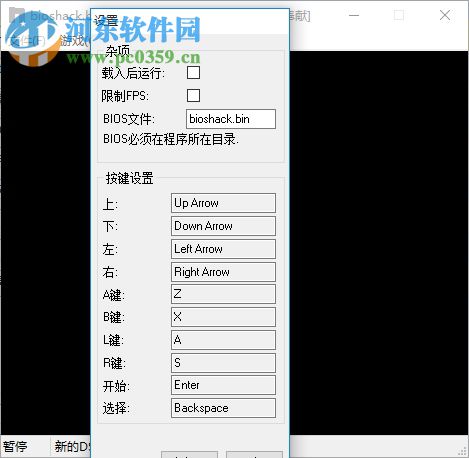Select the 下 key field showing Down Arrow
This screenshot has height=458, width=469.
click(223, 226)
